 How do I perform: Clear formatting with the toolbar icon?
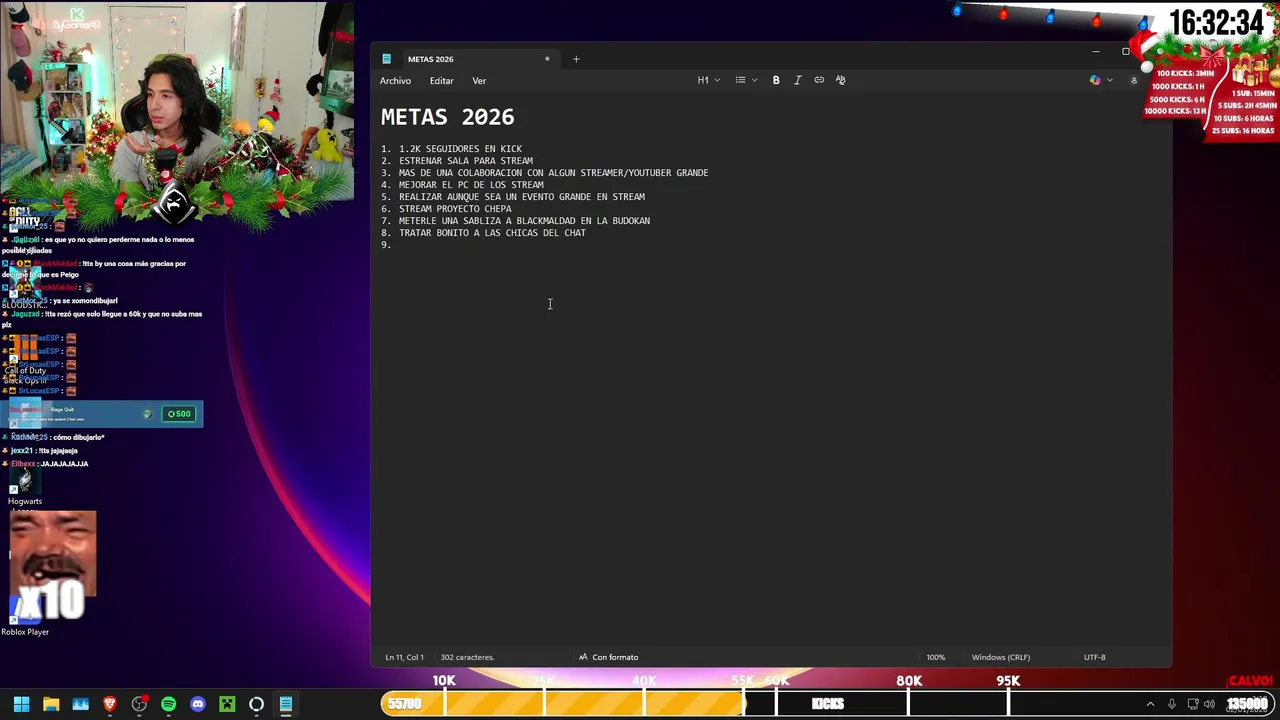pos(840,80)
